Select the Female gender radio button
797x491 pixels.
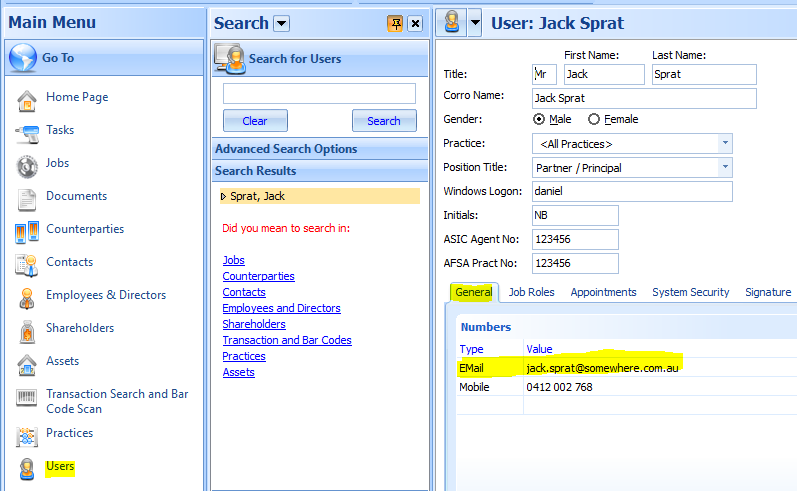point(594,119)
